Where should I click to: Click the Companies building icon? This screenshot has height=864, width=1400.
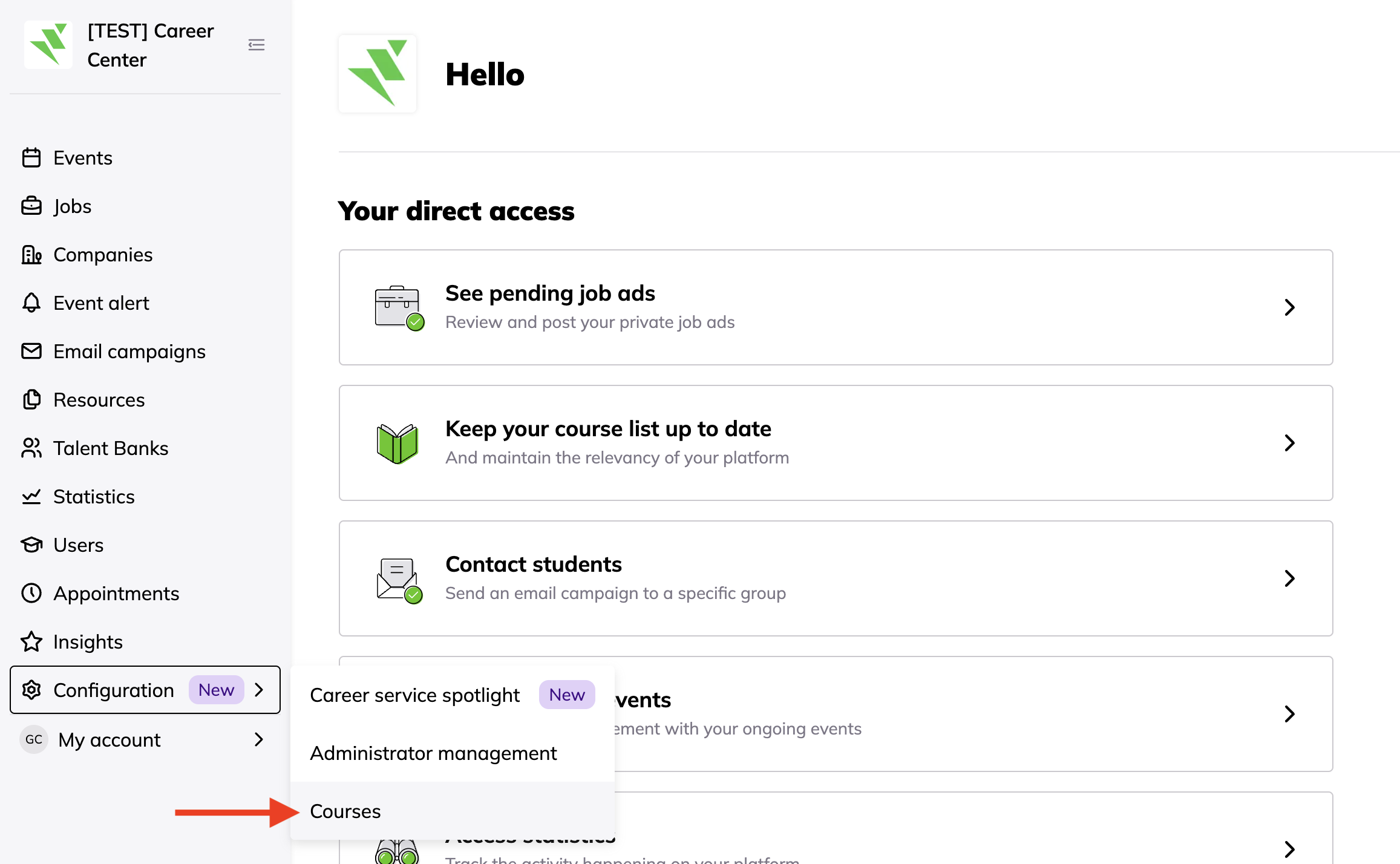31,255
